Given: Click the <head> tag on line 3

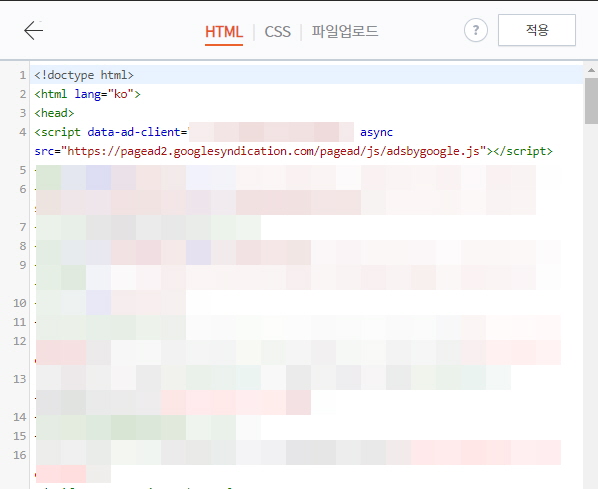Looking at the screenshot, I should (54, 113).
